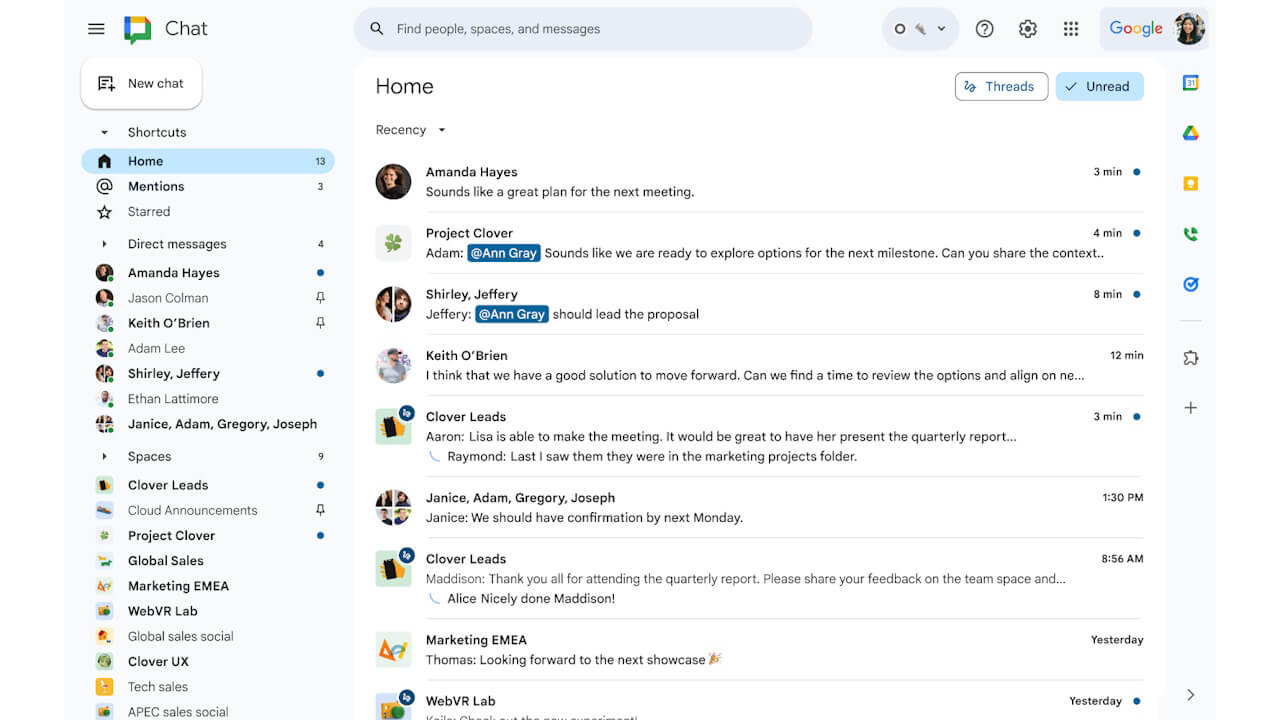The image size is (1280, 720).
Task: Open Google Keep from the right sidebar
Action: point(1190,182)
